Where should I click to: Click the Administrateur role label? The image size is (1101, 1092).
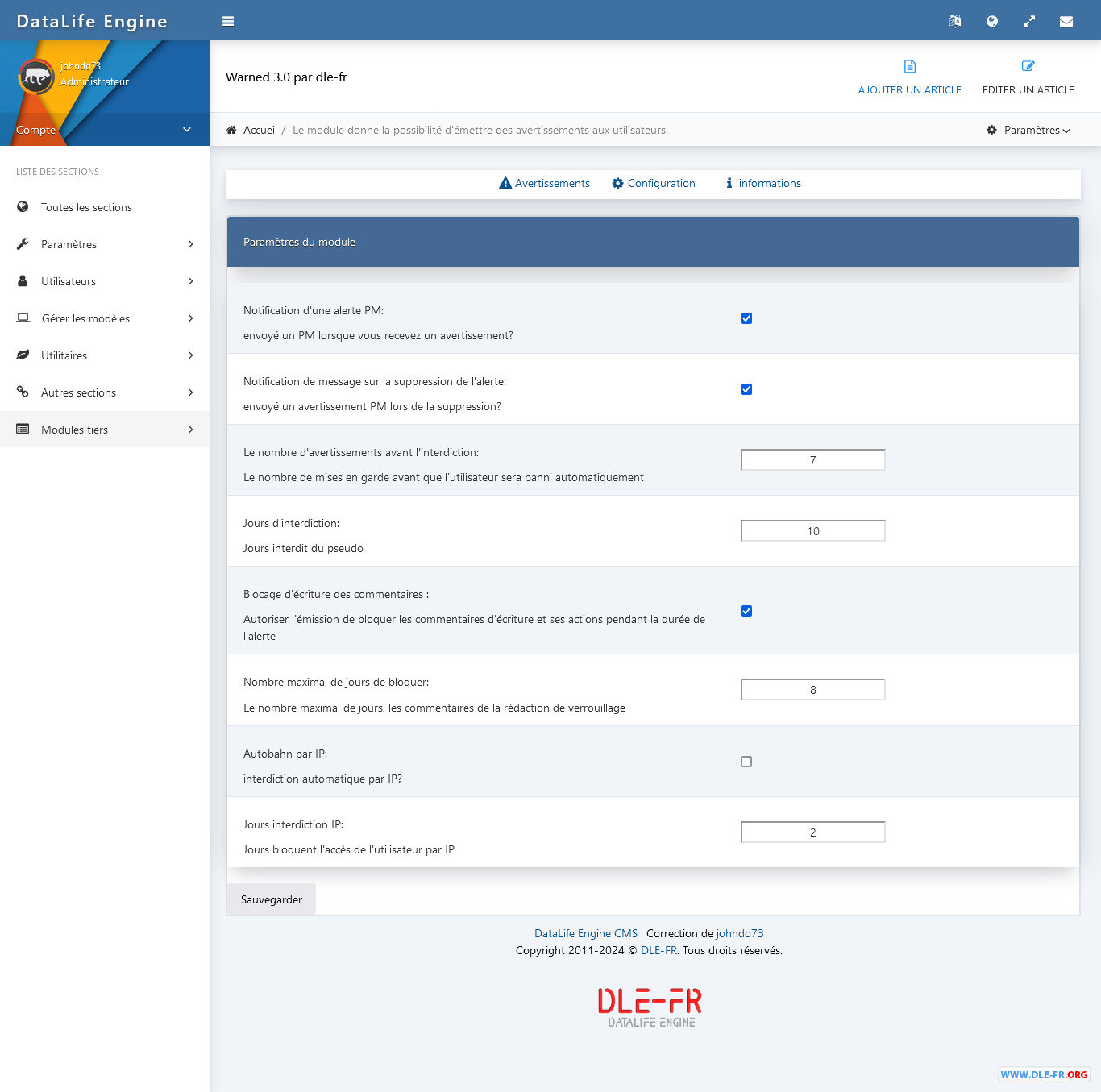click(94, 82)
